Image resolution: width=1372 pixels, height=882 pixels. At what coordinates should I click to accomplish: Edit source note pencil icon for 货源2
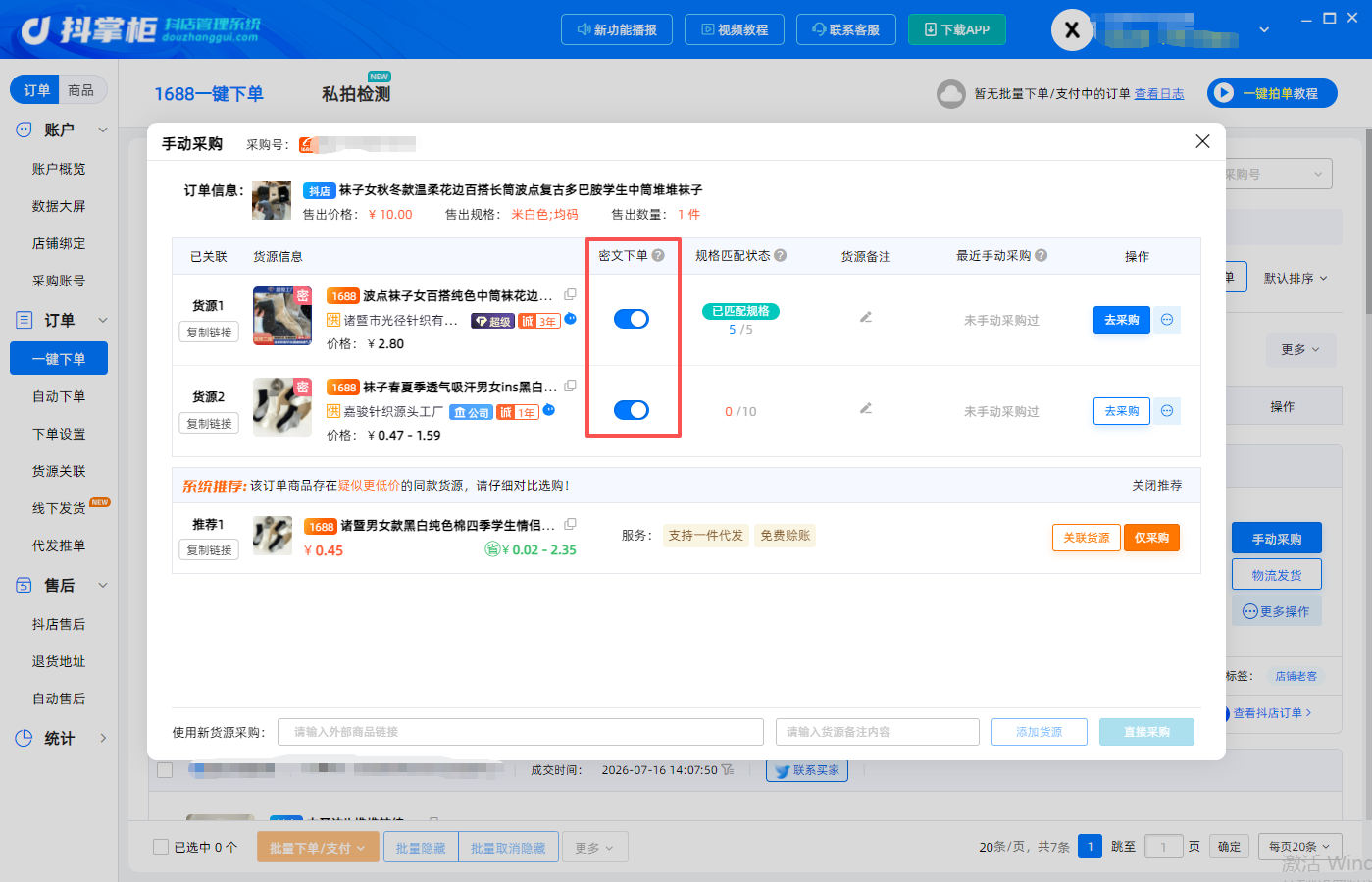[866, 408]
